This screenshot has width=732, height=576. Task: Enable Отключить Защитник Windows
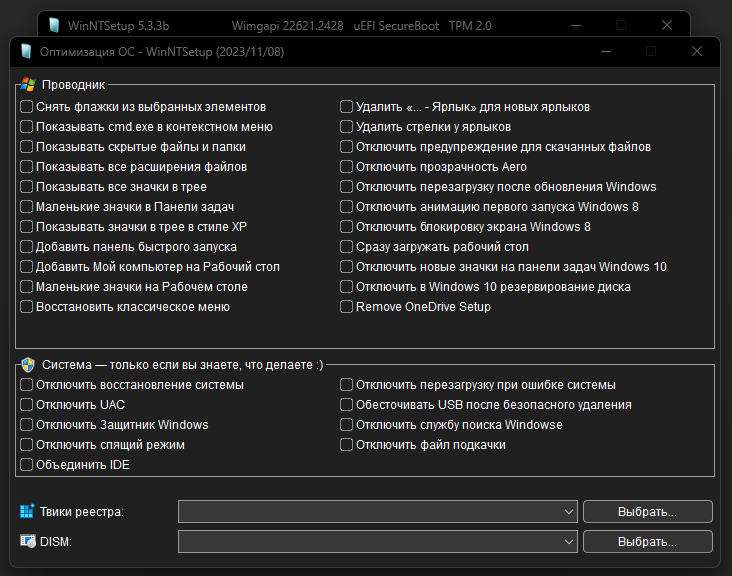(27, 425)
